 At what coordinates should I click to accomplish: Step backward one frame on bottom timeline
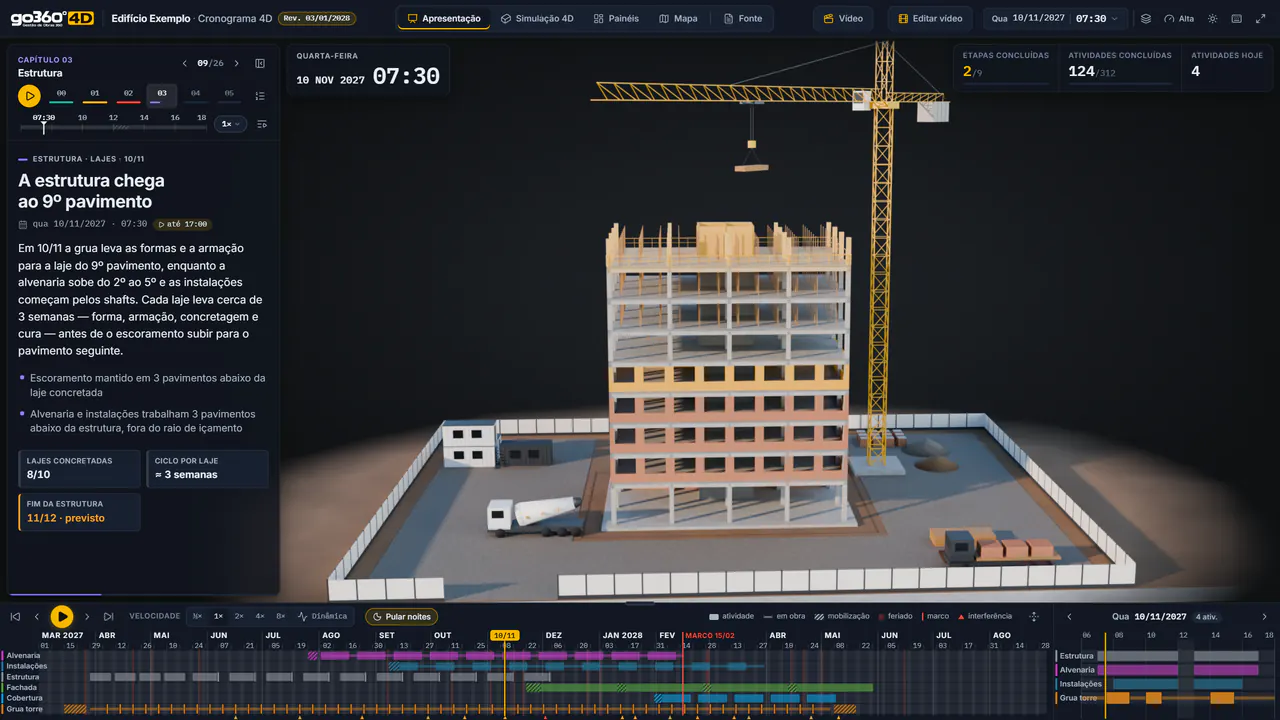pos(37,617)
